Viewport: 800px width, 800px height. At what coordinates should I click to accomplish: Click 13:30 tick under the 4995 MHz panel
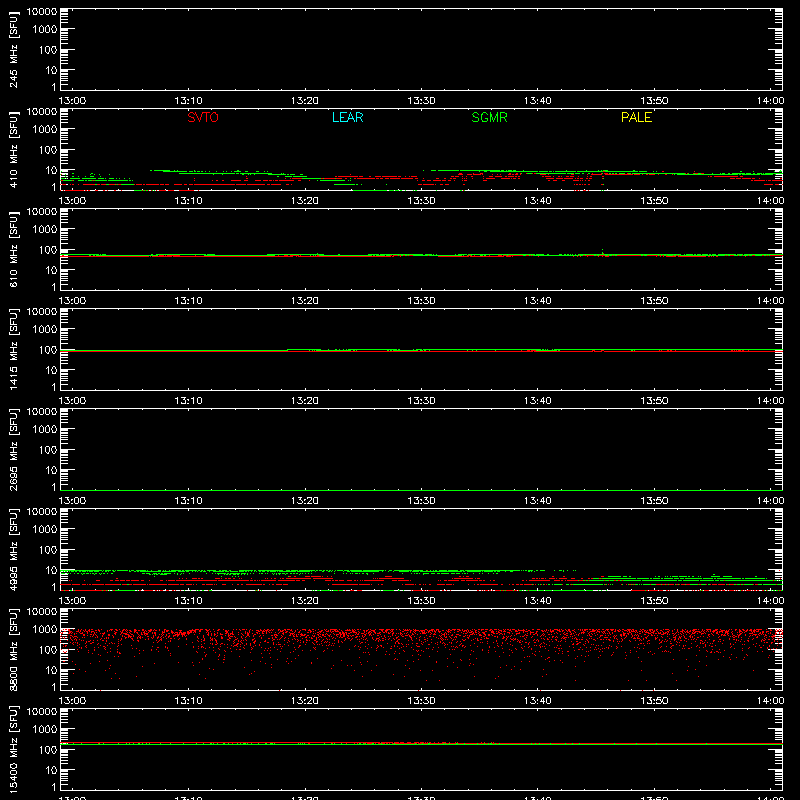(x=421, y=601)
